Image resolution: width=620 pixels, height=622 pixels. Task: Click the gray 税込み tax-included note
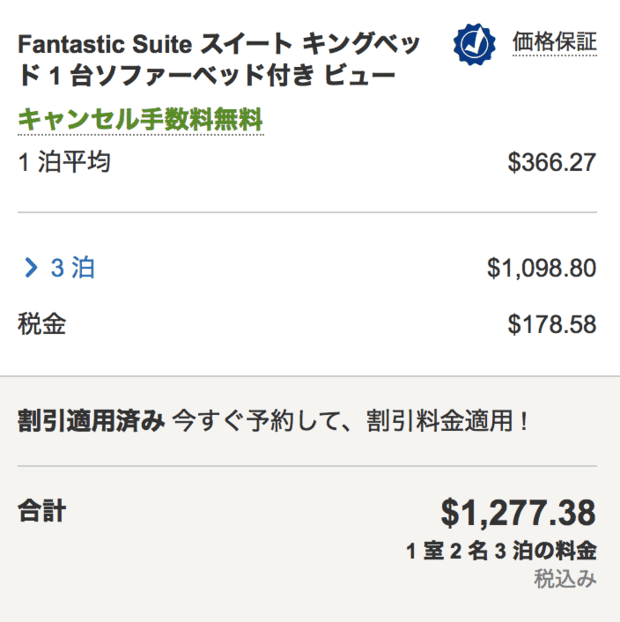[565, 579]
